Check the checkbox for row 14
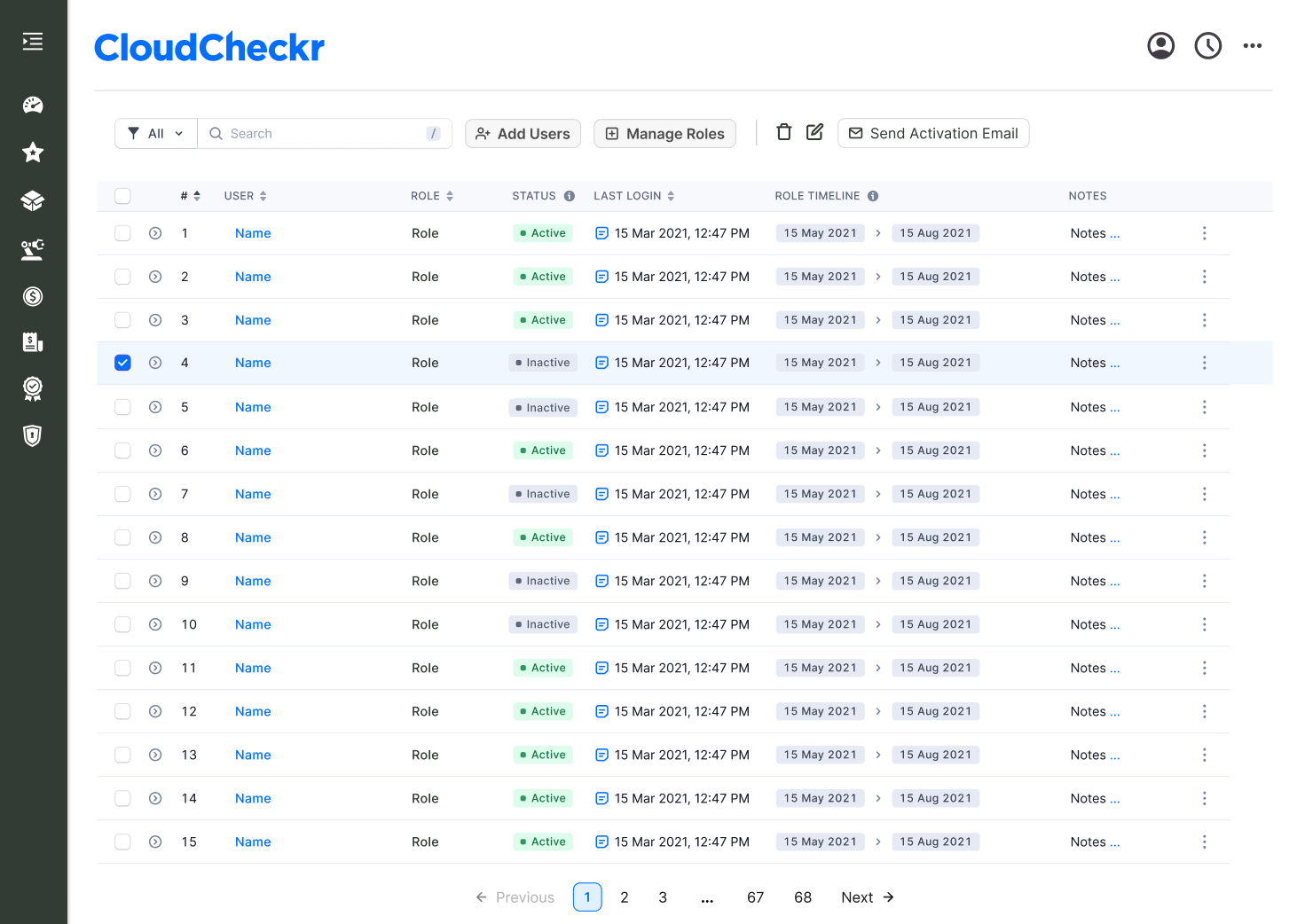This screenshot has width=1297, height=924. 122,798
